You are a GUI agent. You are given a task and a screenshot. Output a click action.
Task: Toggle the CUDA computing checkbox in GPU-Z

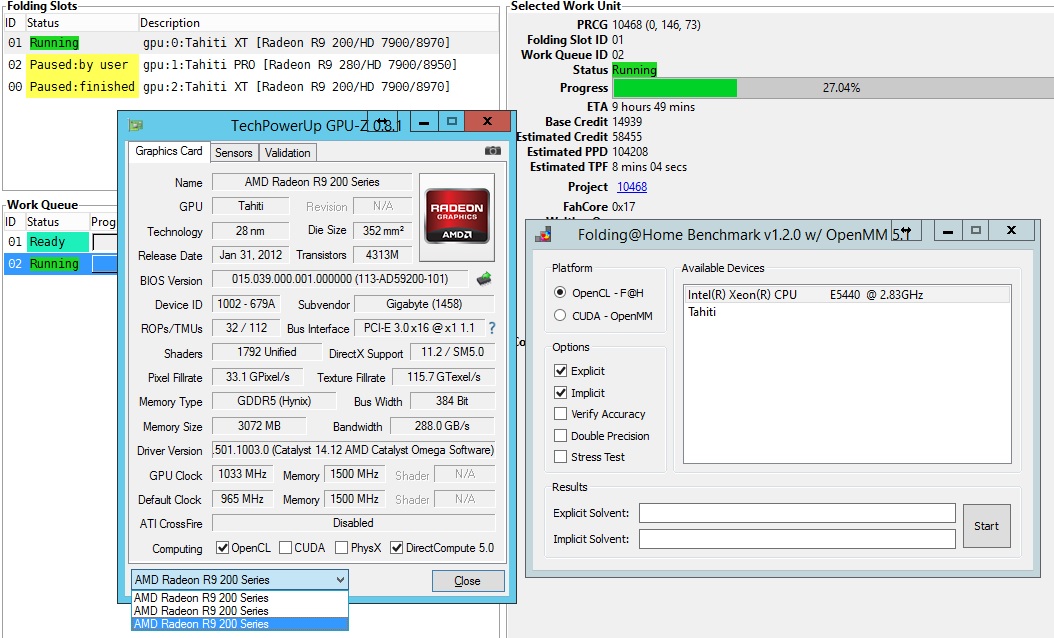click(x=286, y=548)
